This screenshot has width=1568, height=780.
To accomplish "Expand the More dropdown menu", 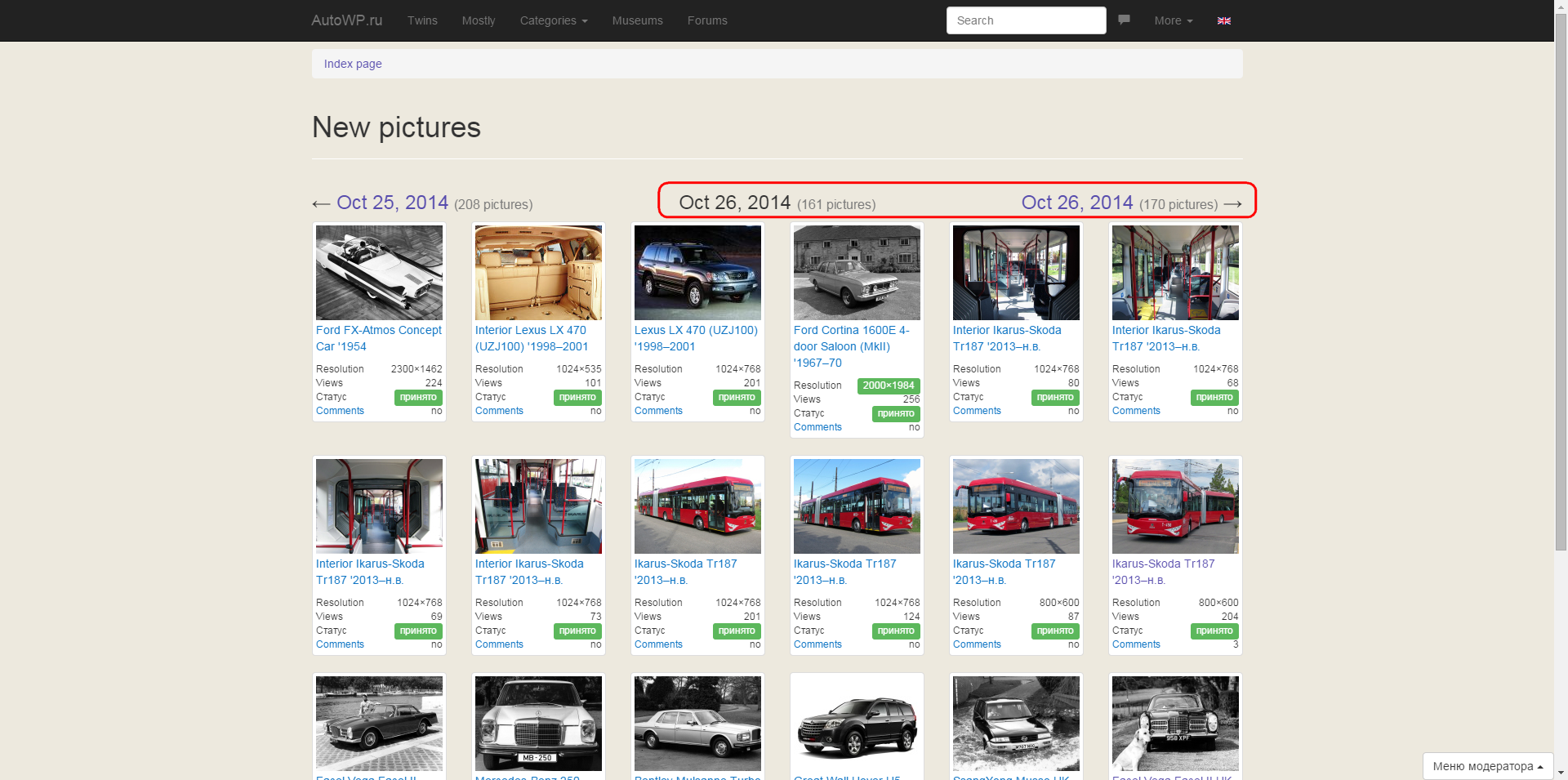I will 1174,20.
